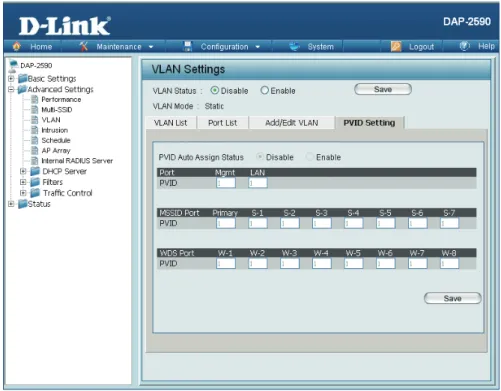The image size is (501, 391).
Task: Click the W-1 WDS PVID field
Action: click(226, 264)
